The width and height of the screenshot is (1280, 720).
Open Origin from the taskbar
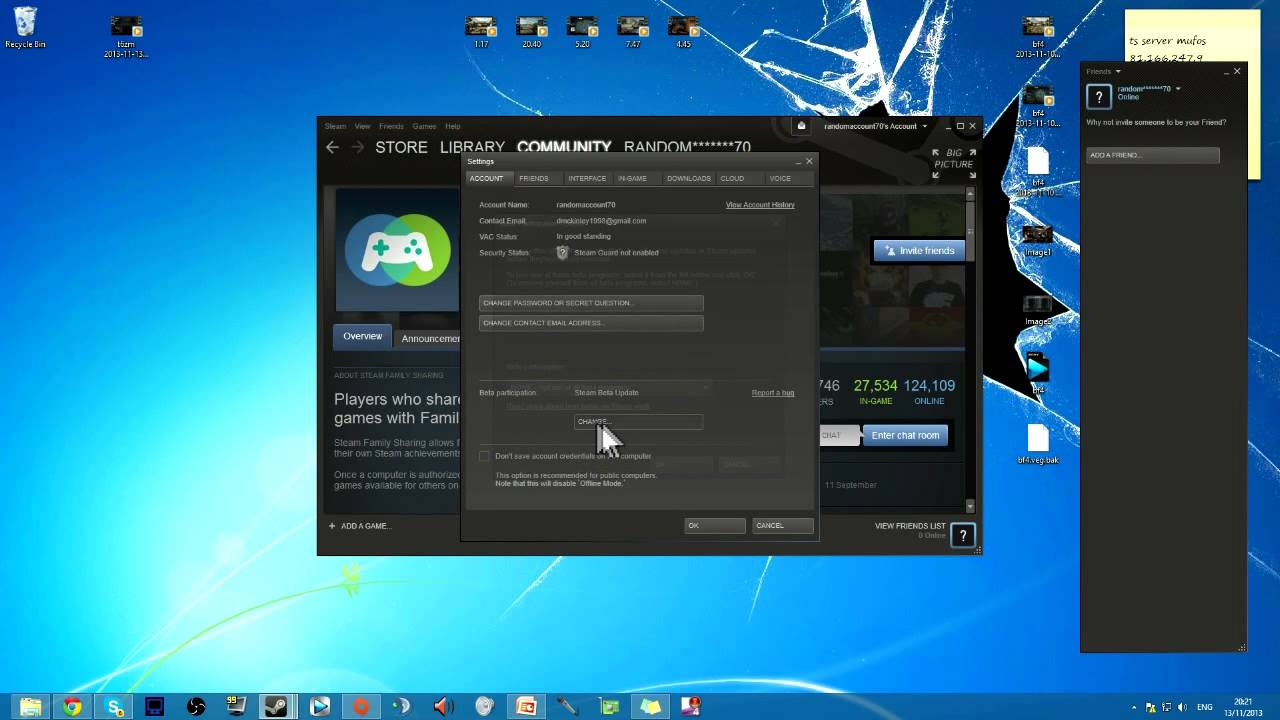pos(361,707)
